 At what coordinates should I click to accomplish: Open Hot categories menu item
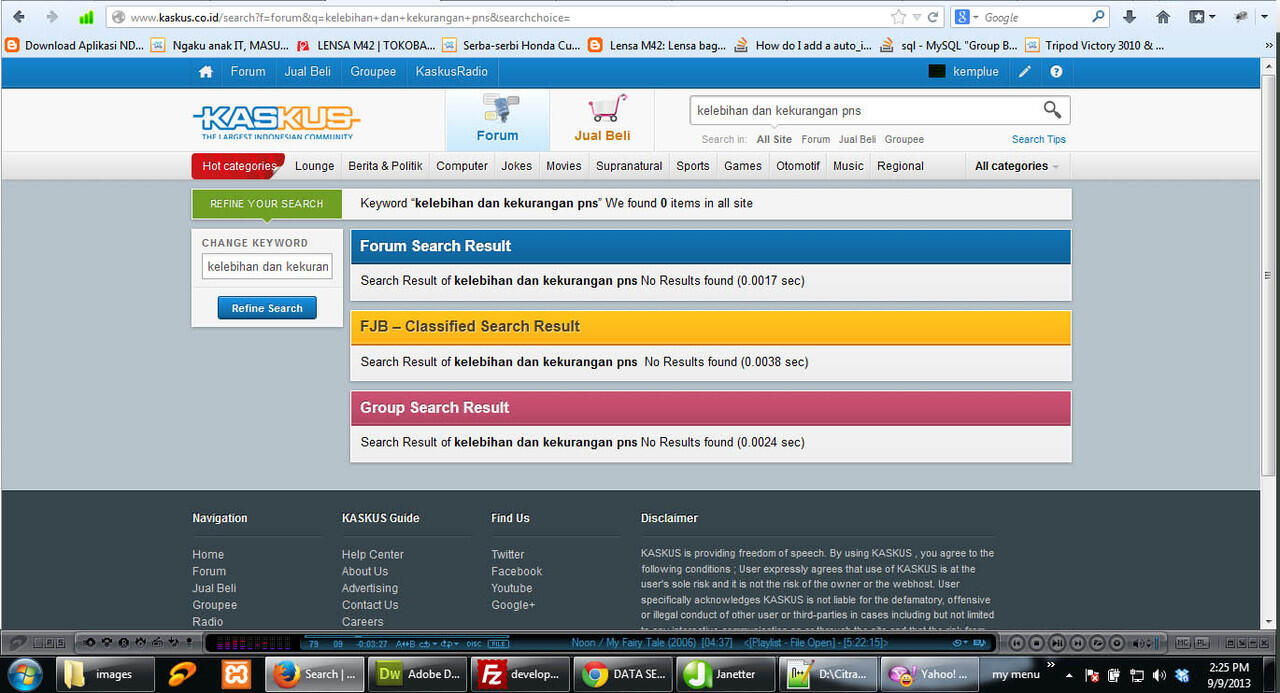point(238,166)
